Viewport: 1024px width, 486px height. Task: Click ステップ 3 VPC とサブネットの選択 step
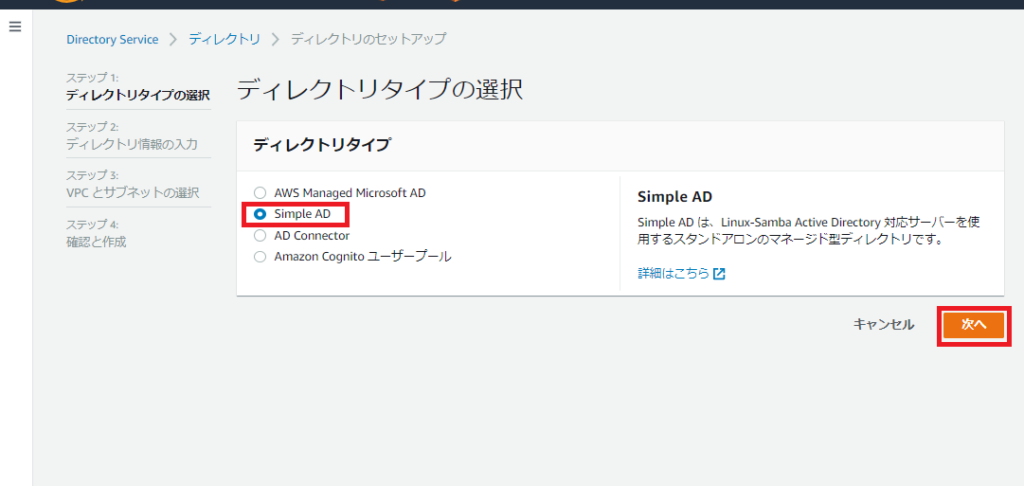133,184
